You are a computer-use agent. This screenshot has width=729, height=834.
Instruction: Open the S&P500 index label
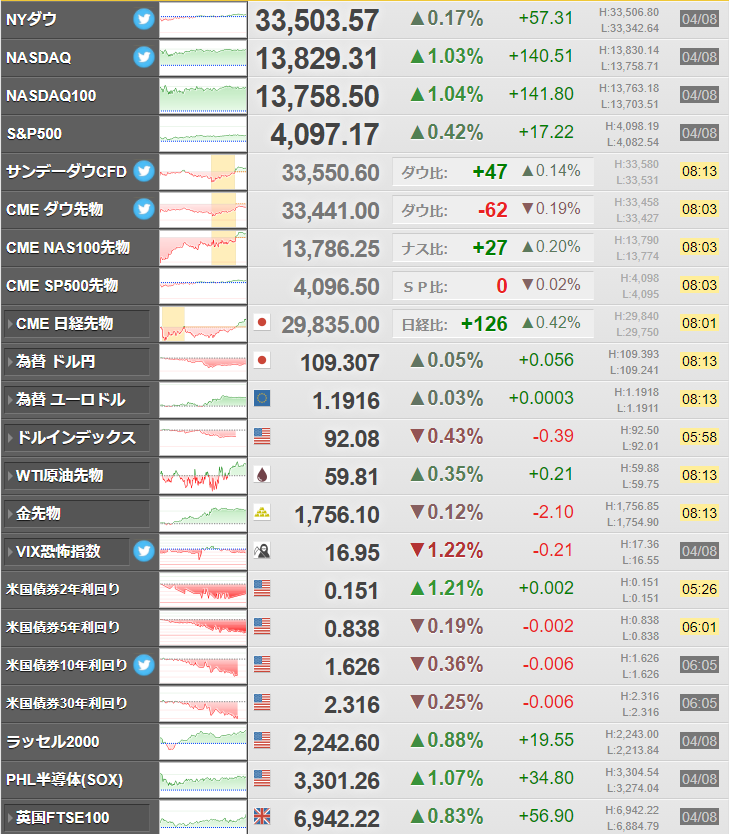pos(34,134)
